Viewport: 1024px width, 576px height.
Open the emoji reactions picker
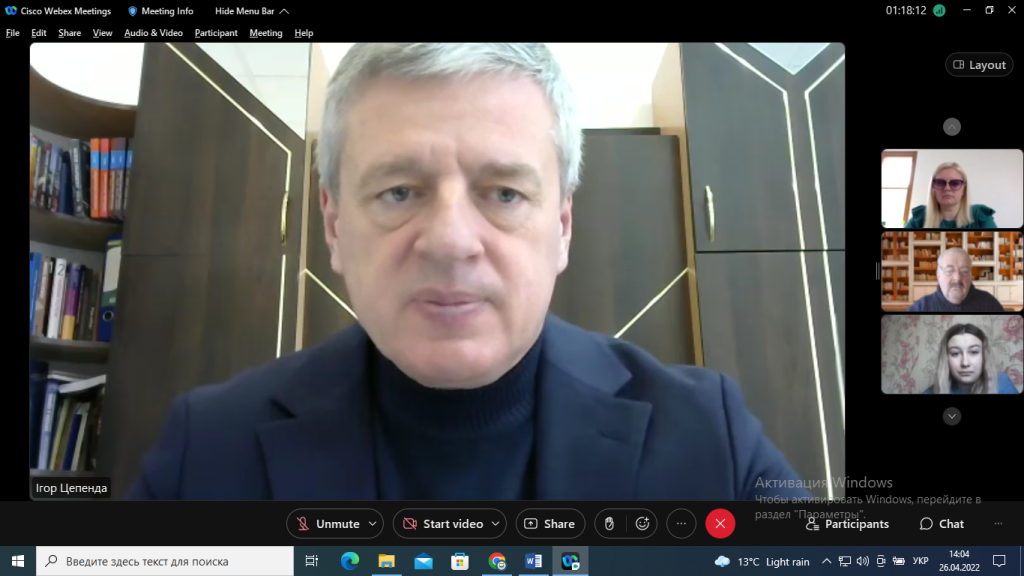point(642,524)
